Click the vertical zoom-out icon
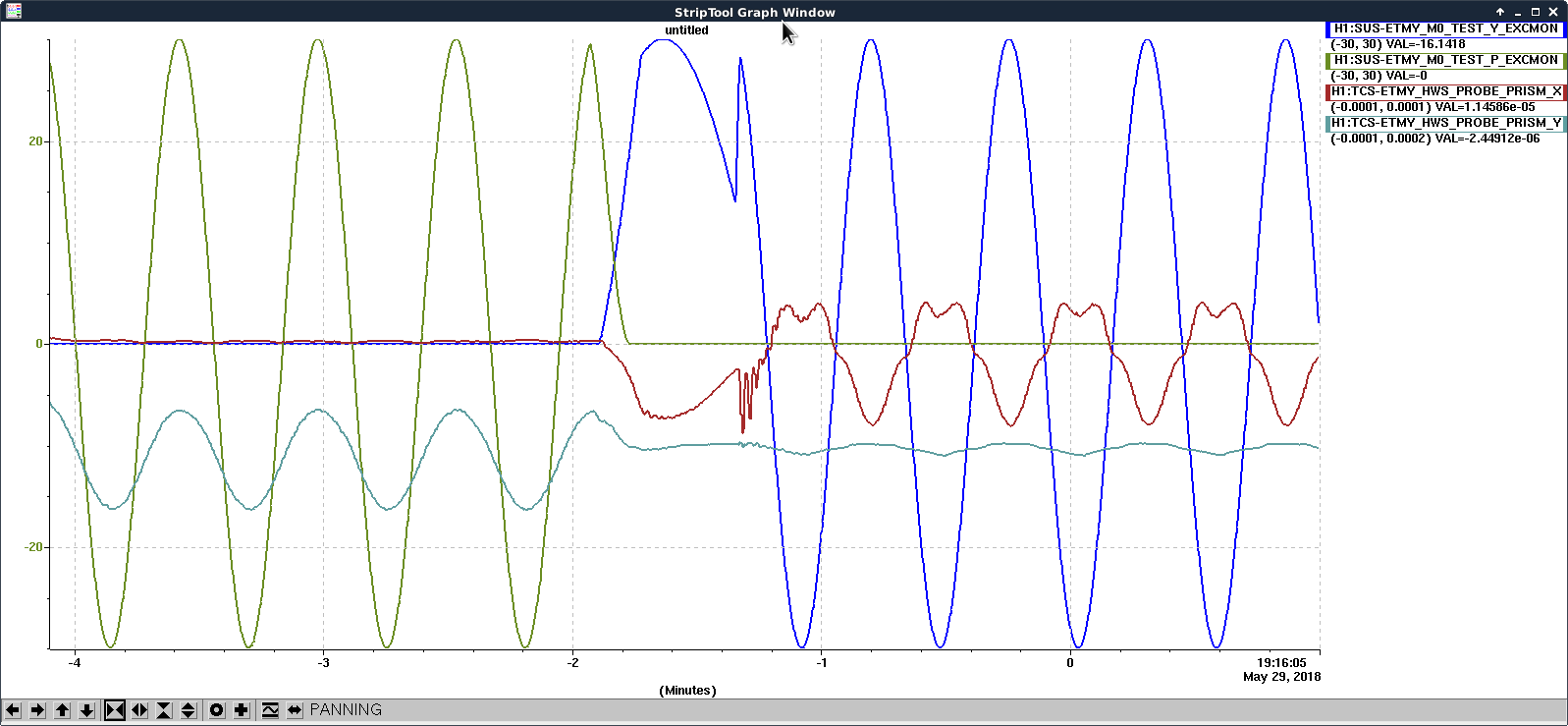 [x=189, y=710]
